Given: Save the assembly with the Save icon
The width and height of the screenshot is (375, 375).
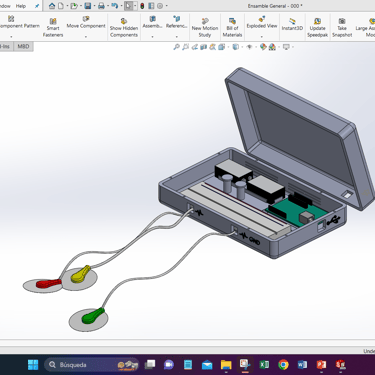Looking at the screenshot, I should (88, 6).
